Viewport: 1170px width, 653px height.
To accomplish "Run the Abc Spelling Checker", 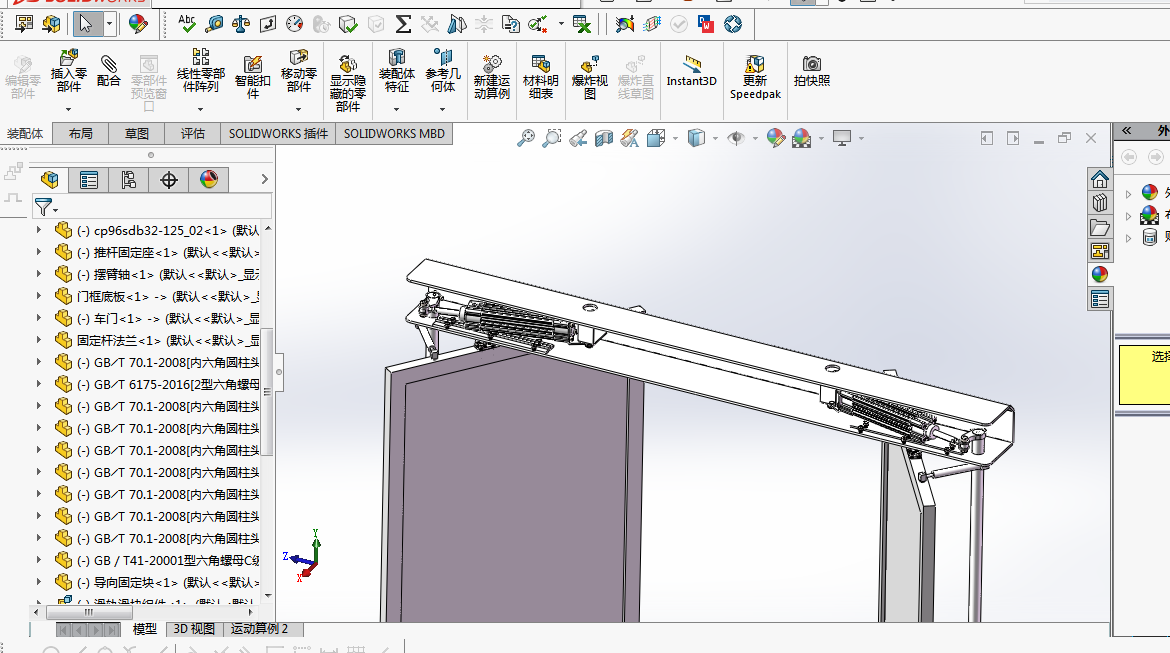I will 187,24.
